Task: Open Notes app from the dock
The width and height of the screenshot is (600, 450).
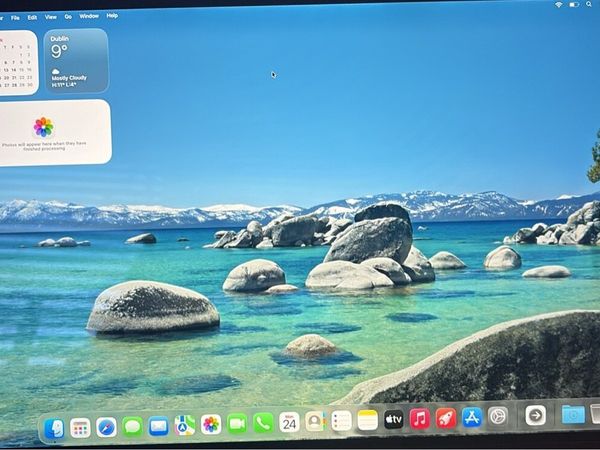Action: coord(368,421)
